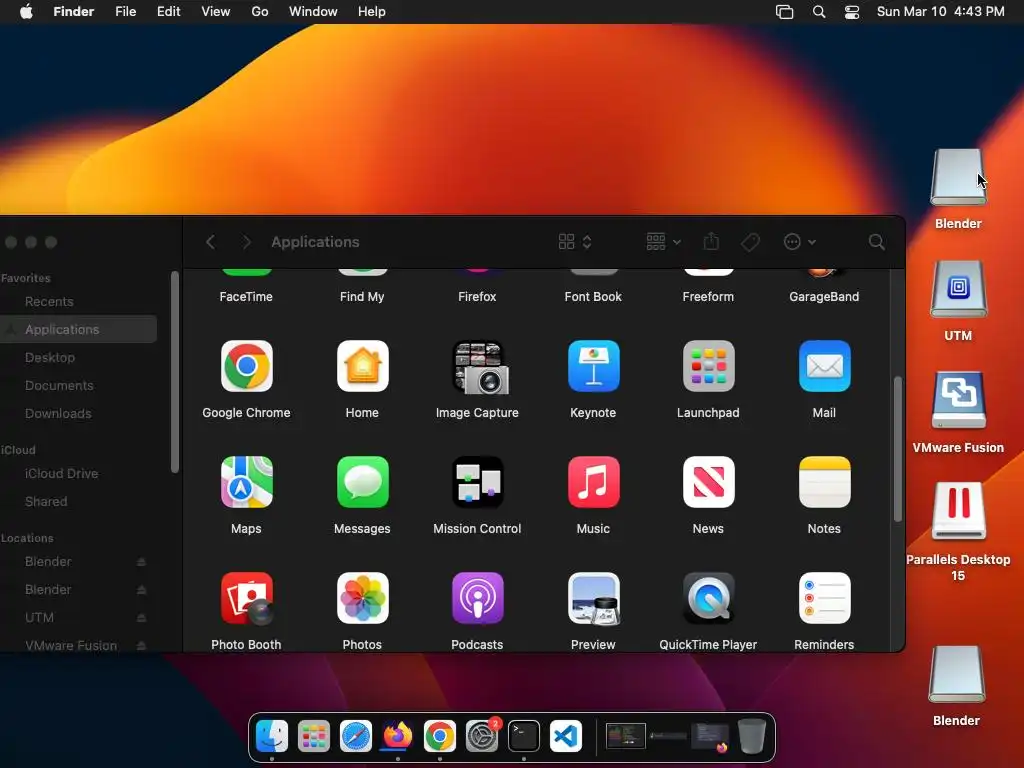Select the Mail app icon

(x=824, y=366)
